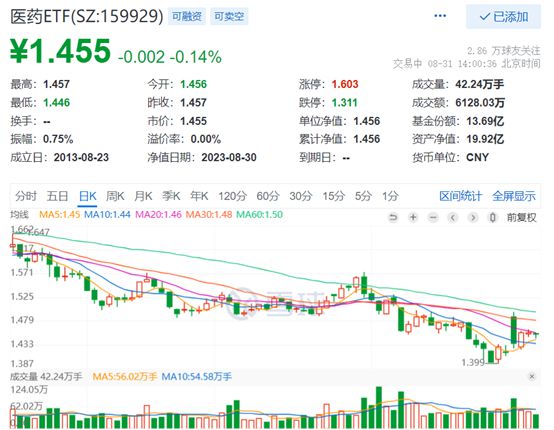Viewport: 554px width, 430px height.
Task: Select the 60分 chart tab
Action: [268, 196]
